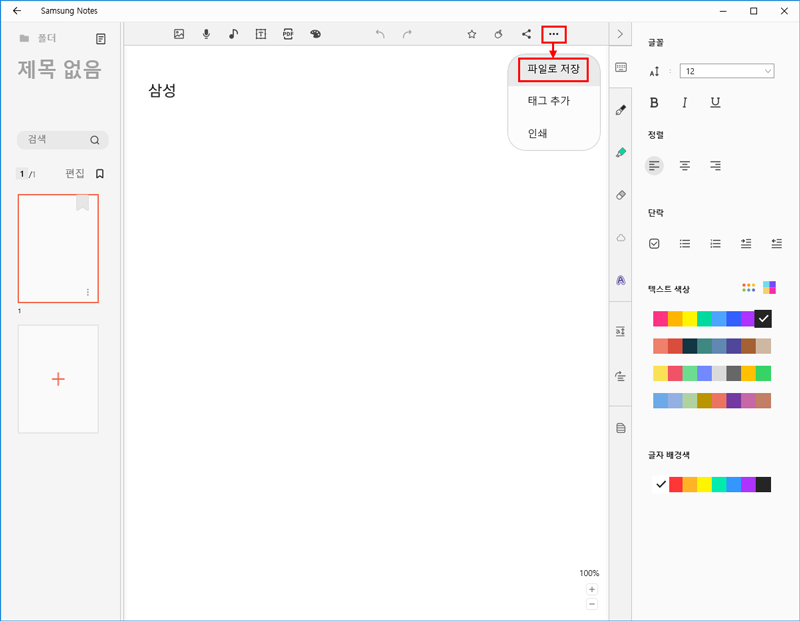Toggle bookmark on page 1 thumbnail
Image resolution: width=800 pixels, height=621 pixels.
pos(82,203)
